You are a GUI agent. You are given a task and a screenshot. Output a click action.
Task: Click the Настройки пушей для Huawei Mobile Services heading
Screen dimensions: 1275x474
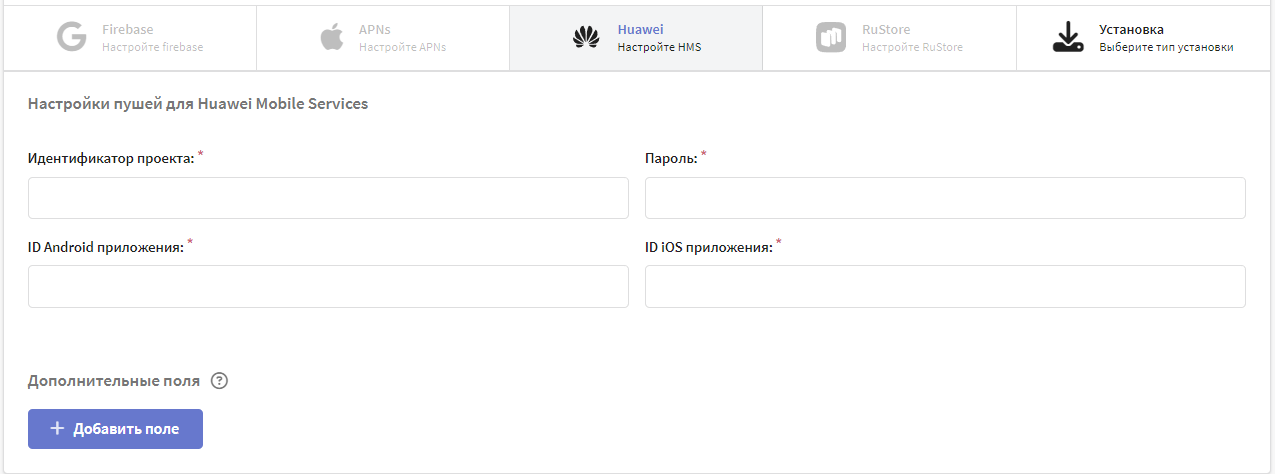tap(198, 103)
